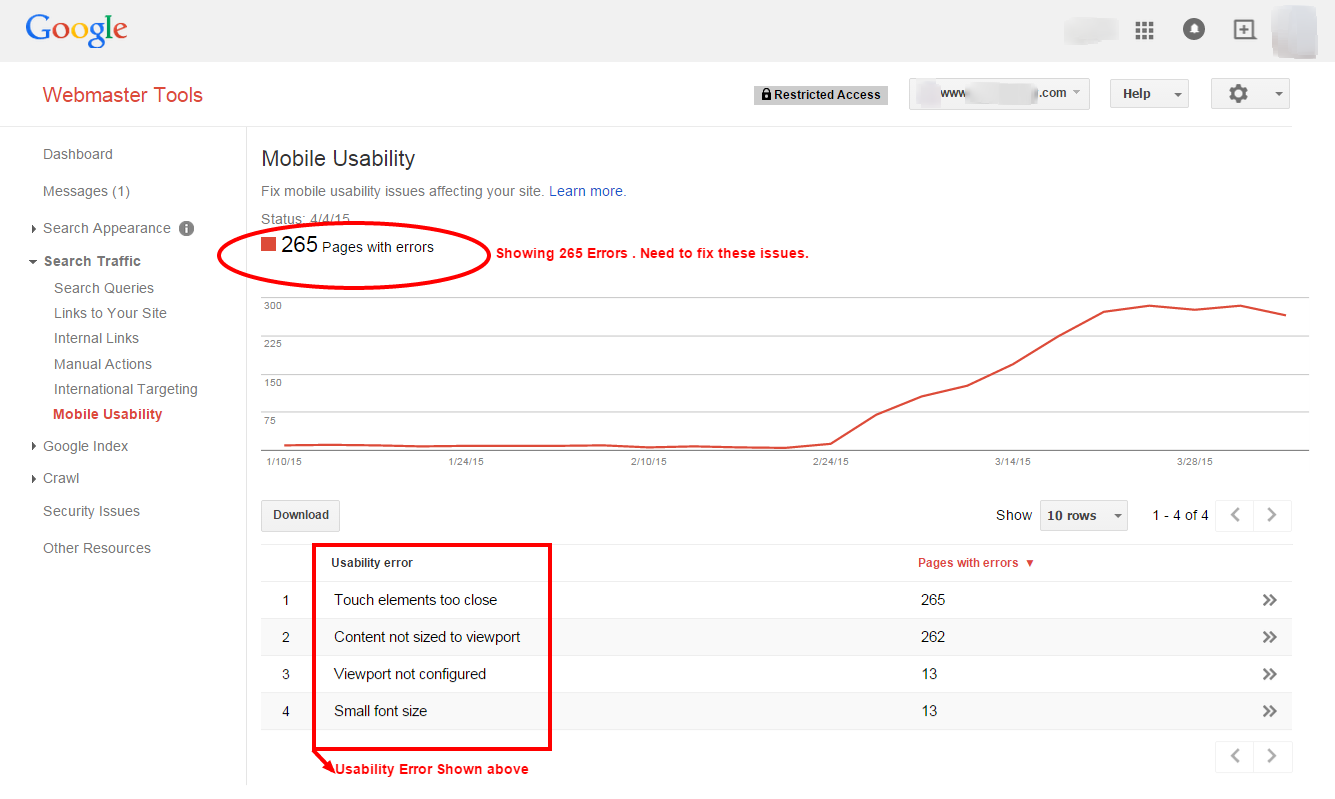Viewport: 1335px width, 799px height.
Task: Click the 13 count in Small font size row
Action: (x=929, y=711)
